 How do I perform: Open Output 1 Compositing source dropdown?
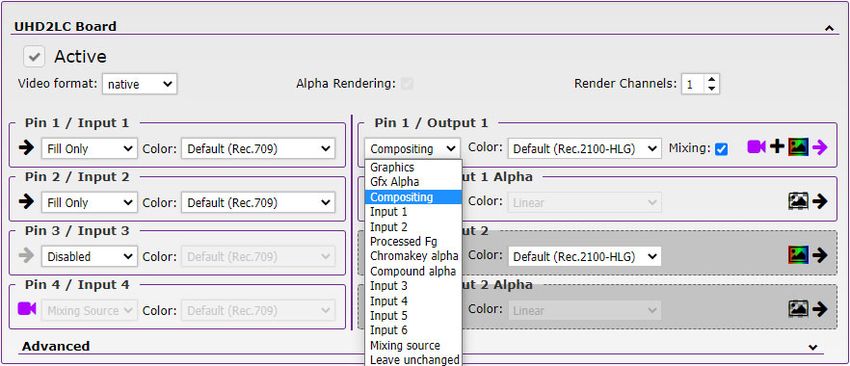point(413,149)
